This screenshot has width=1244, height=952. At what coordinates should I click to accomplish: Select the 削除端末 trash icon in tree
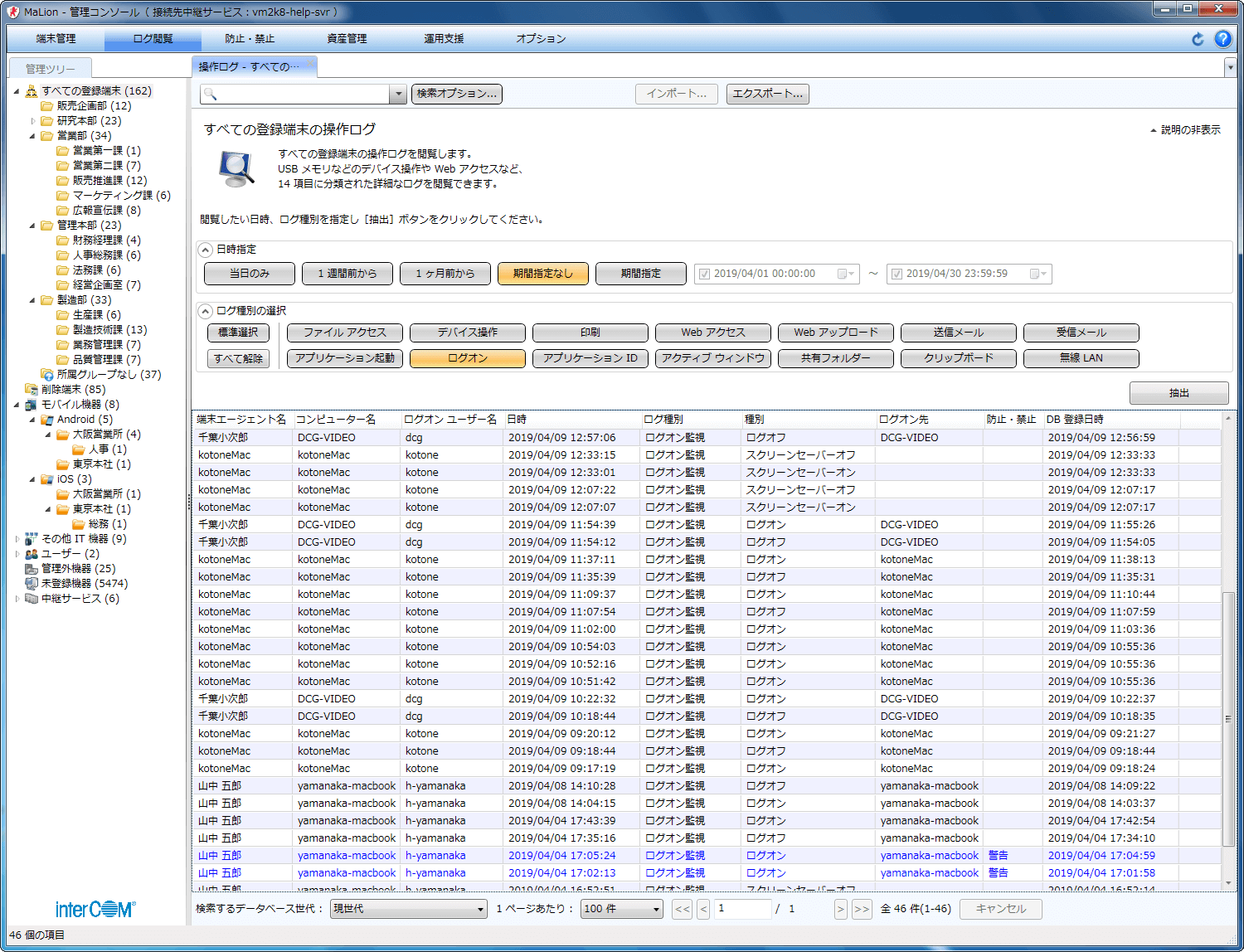[32, 390]
